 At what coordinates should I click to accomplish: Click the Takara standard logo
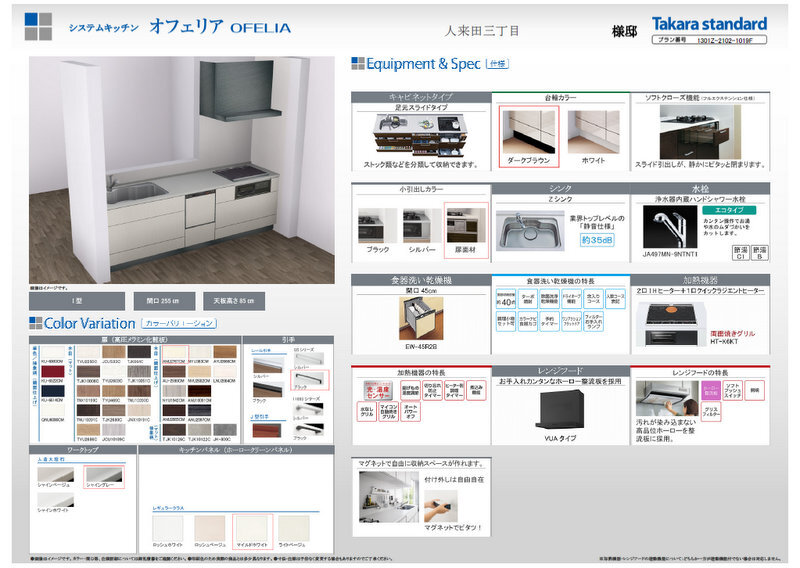click(x=709, y=24)
